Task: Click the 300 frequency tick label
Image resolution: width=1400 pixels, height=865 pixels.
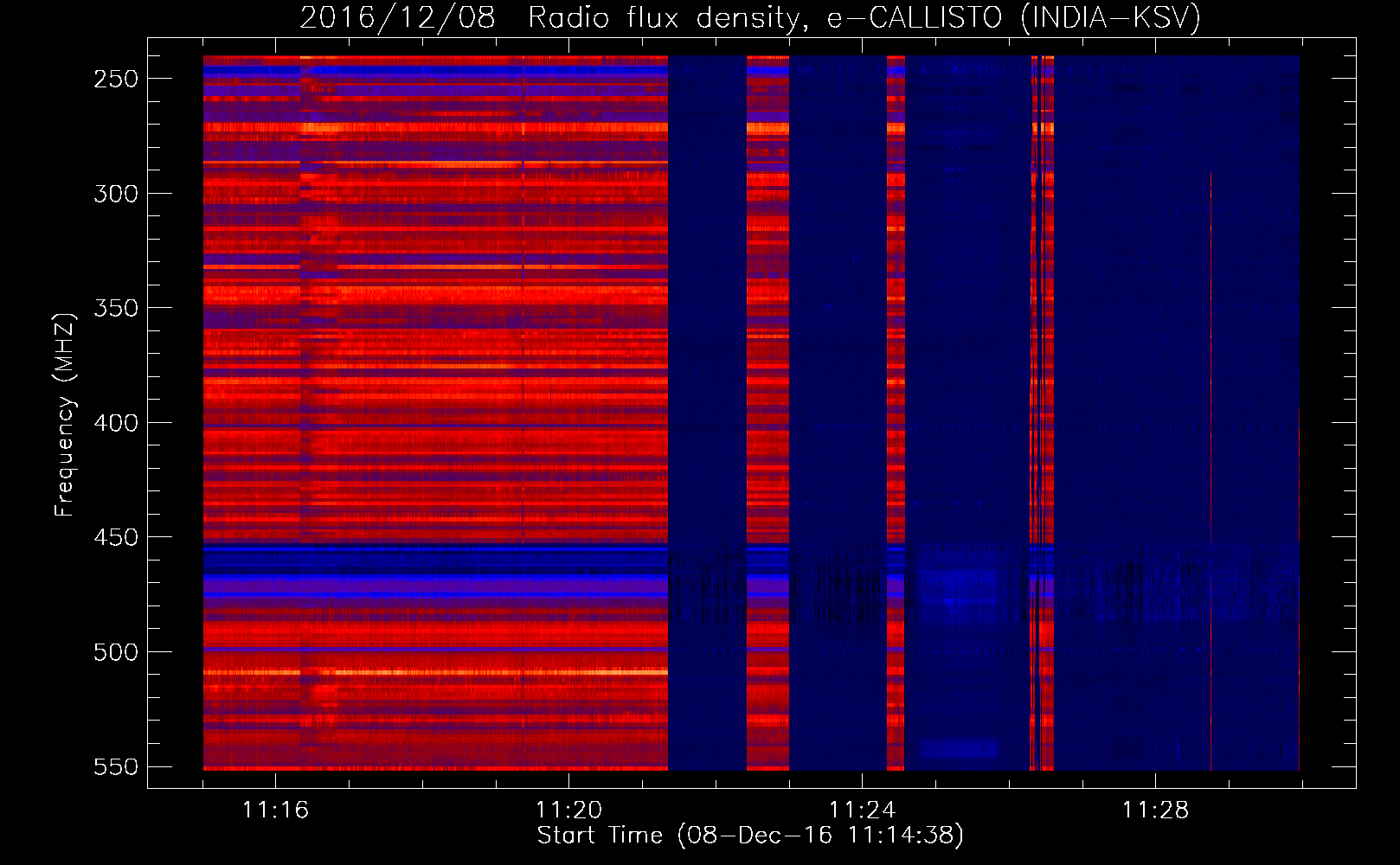Action: pos(116,194)
